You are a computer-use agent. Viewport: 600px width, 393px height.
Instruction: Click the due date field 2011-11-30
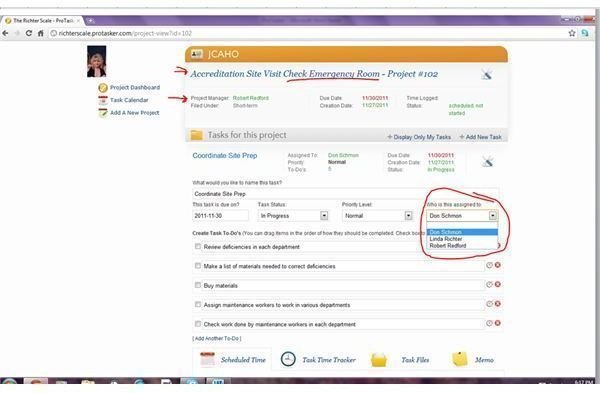point(220,216)
